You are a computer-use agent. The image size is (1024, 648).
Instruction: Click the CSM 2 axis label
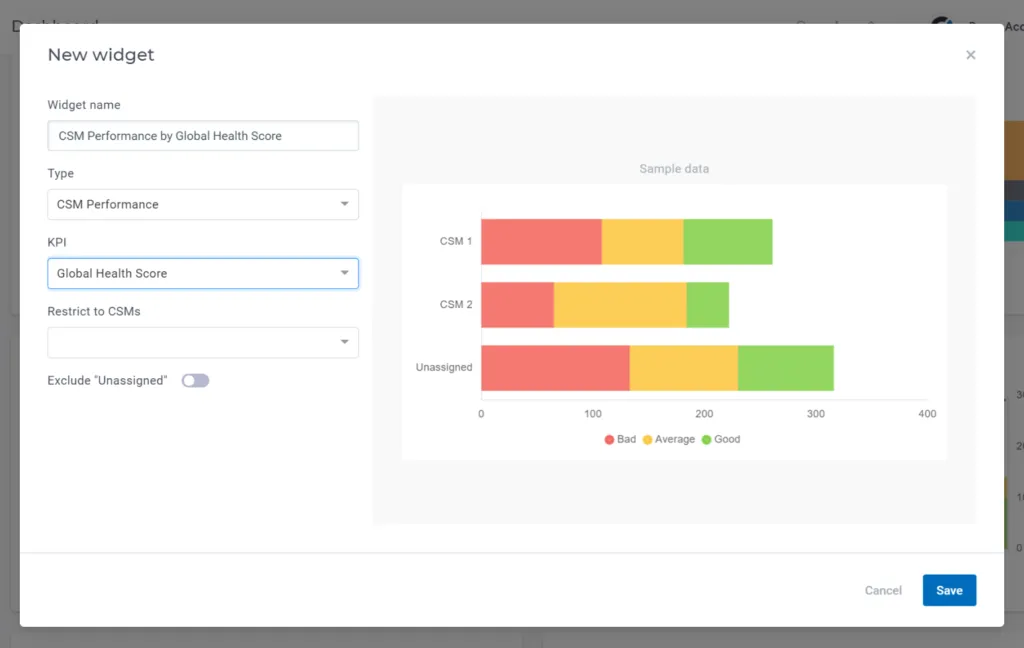click(x=456, y=304)
